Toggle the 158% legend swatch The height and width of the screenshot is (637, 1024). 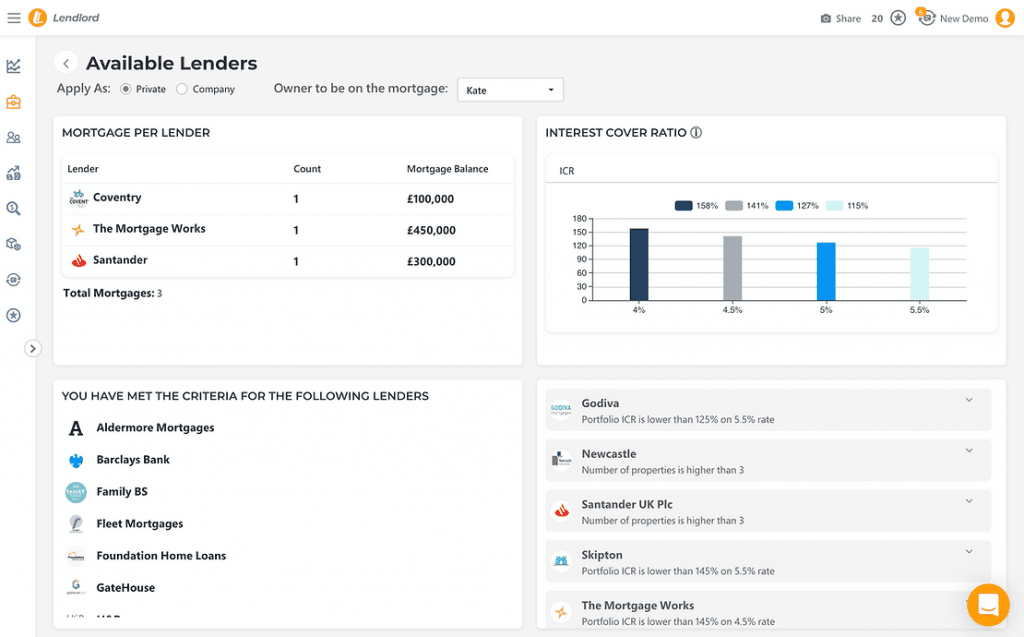click(683, 206)
